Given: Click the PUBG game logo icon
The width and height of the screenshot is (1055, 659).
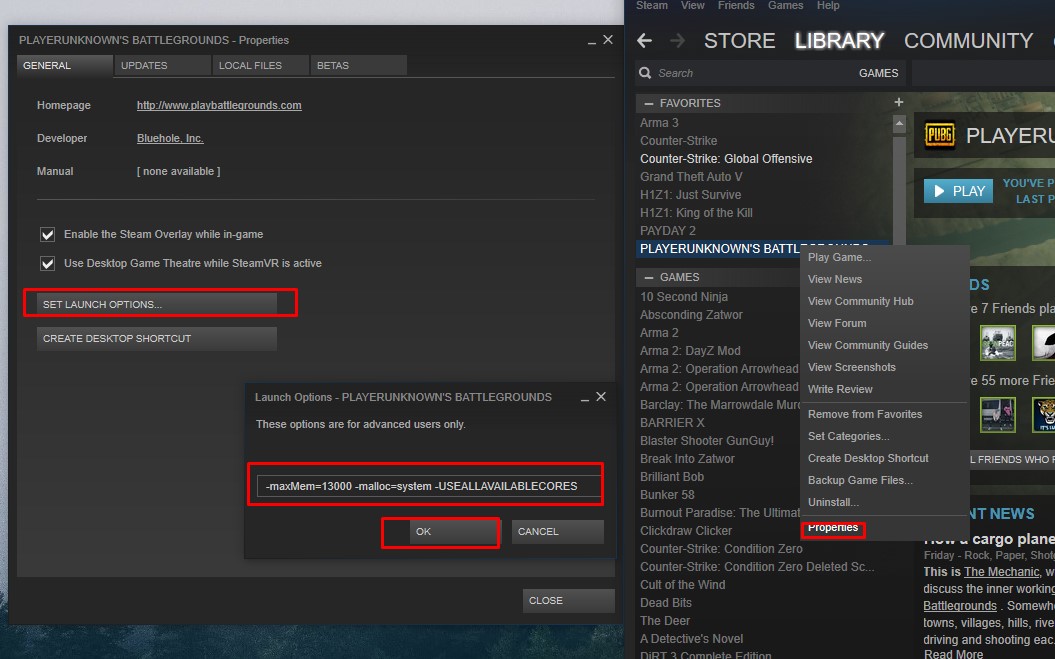Looking at the screenshot, I should 939,135.
